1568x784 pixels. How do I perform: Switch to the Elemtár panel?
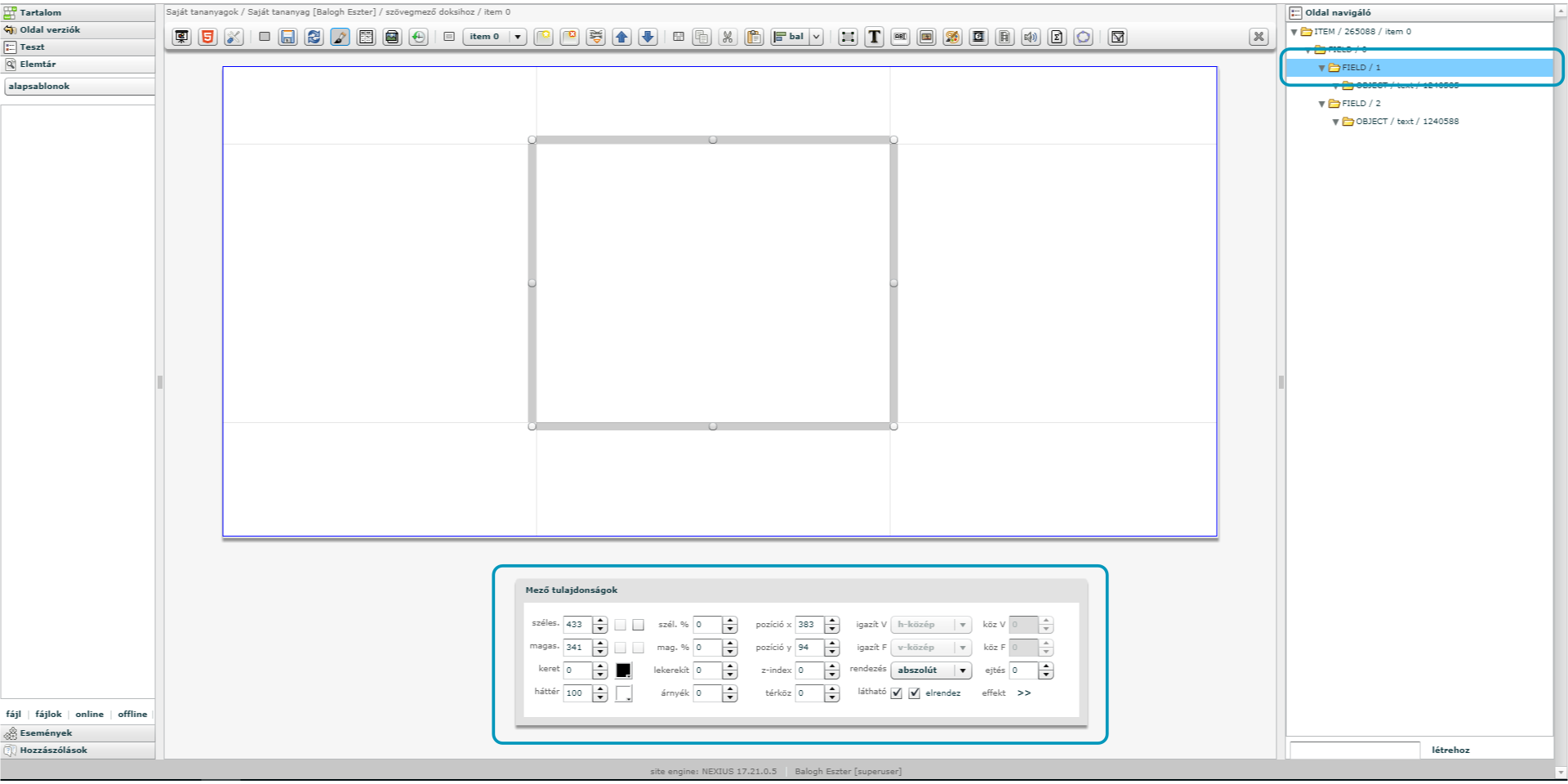[38, 65]
